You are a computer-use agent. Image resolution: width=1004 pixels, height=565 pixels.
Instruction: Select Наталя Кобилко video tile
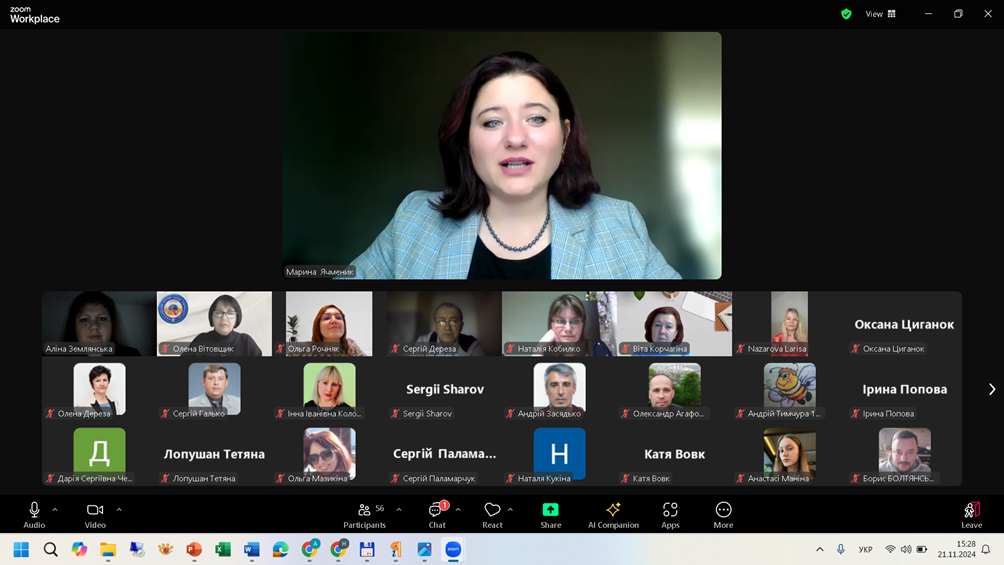click(559, 323)
